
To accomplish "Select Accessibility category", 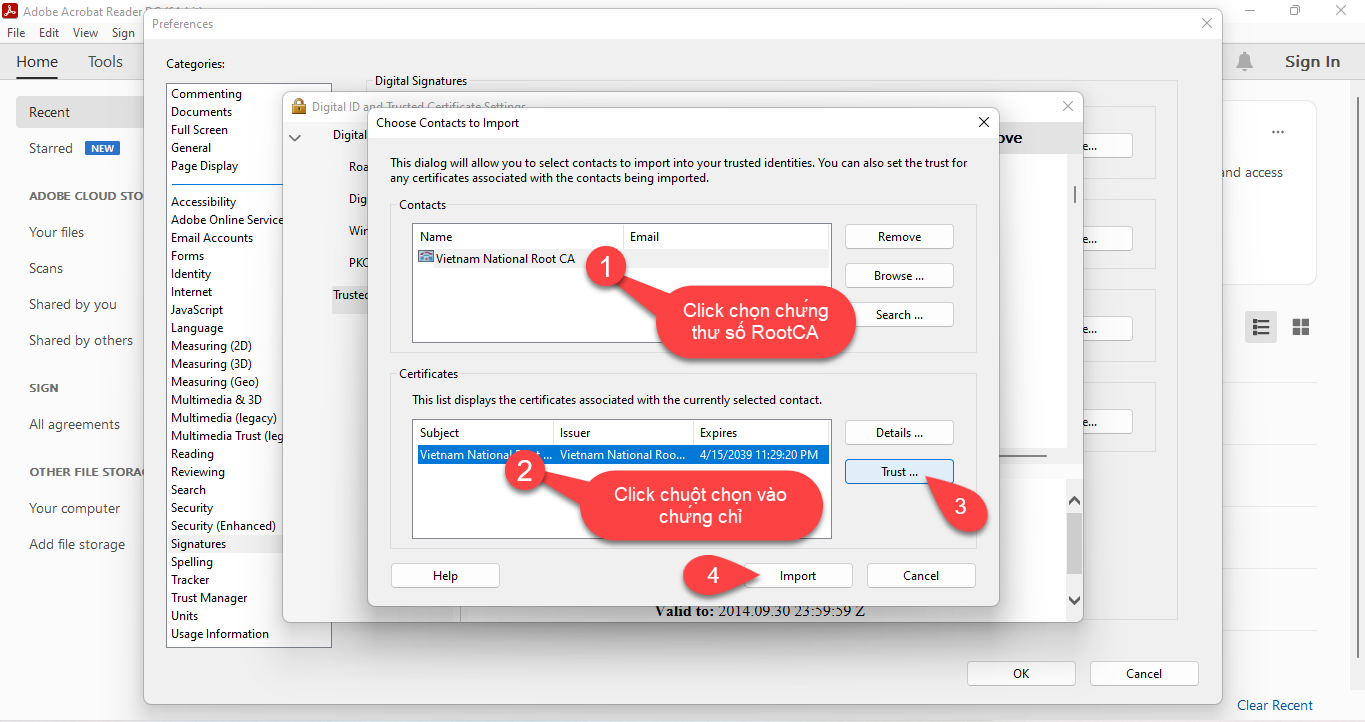I will click(203, 202).
